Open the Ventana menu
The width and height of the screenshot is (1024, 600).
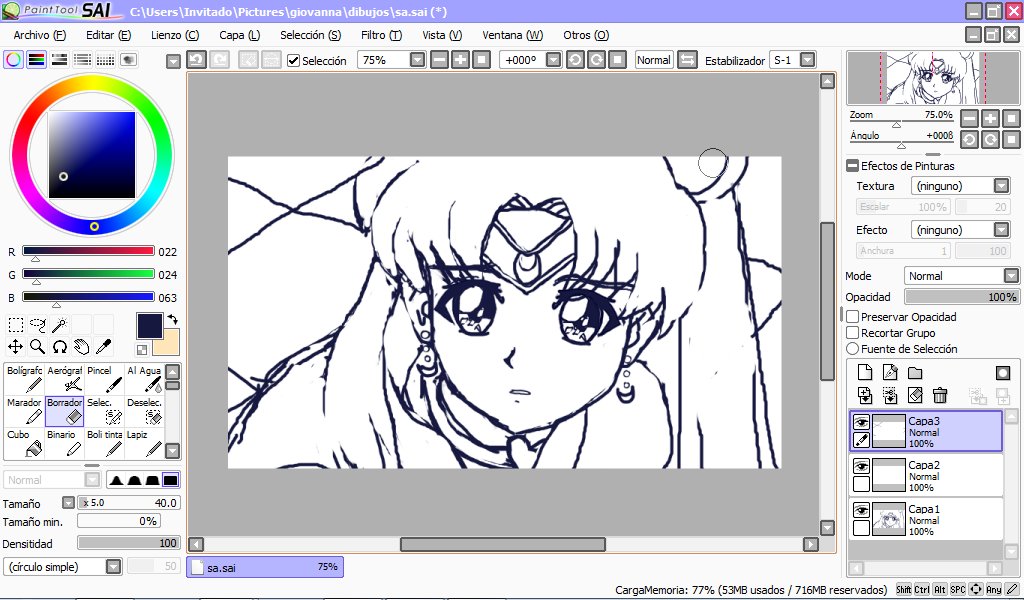tap(513, 35)
